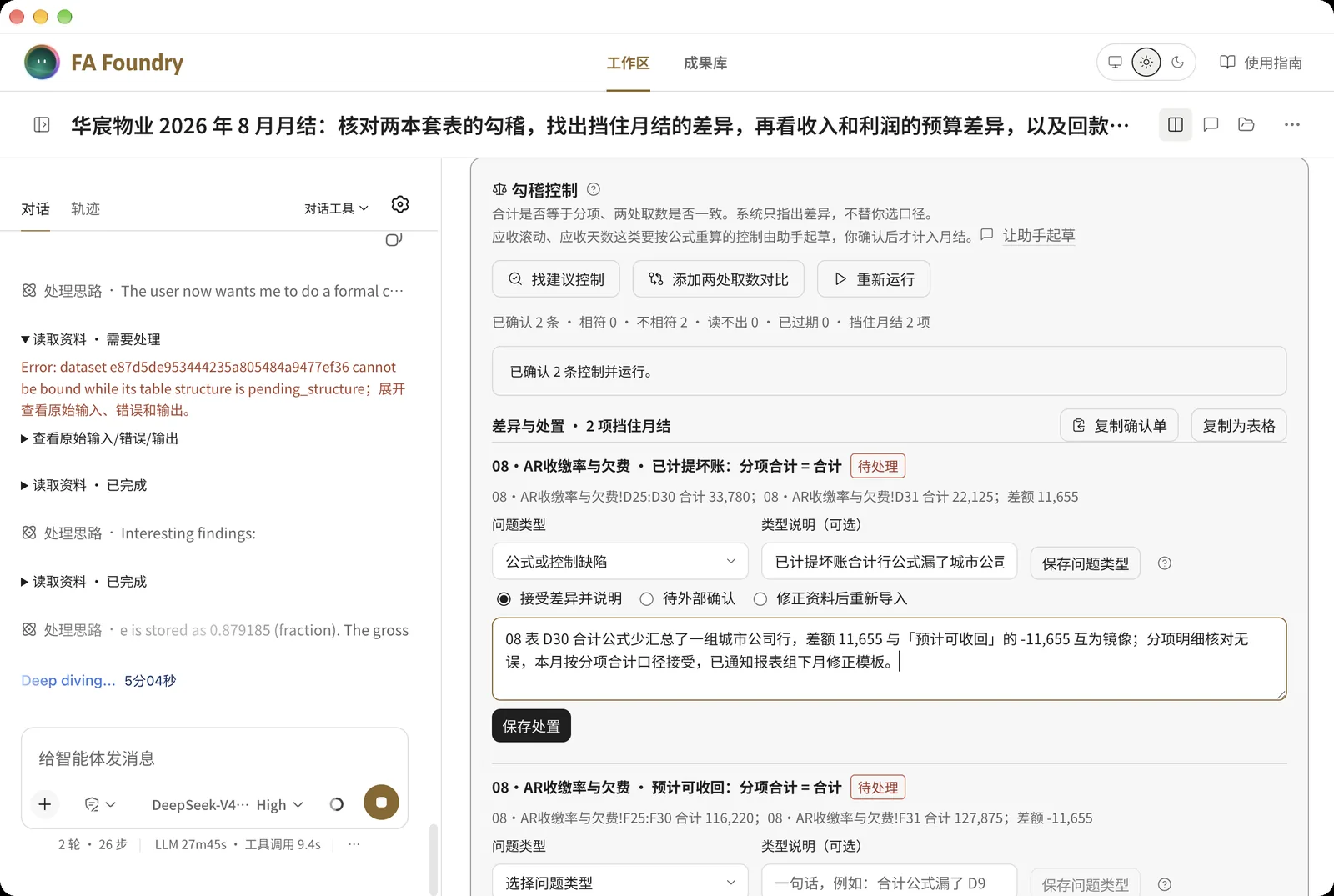Click 重新运行 button
Viewport: 1334px width, 896px height.
point(874,279)
